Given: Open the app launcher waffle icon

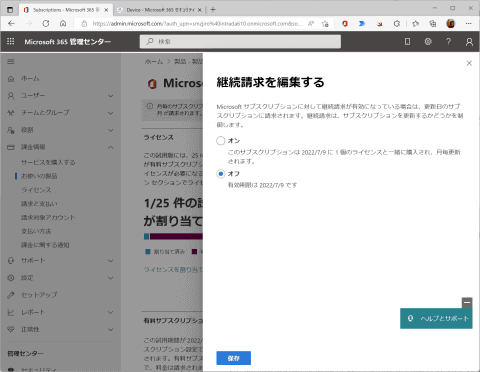Looking at the screenshot, I should (11, 41).
